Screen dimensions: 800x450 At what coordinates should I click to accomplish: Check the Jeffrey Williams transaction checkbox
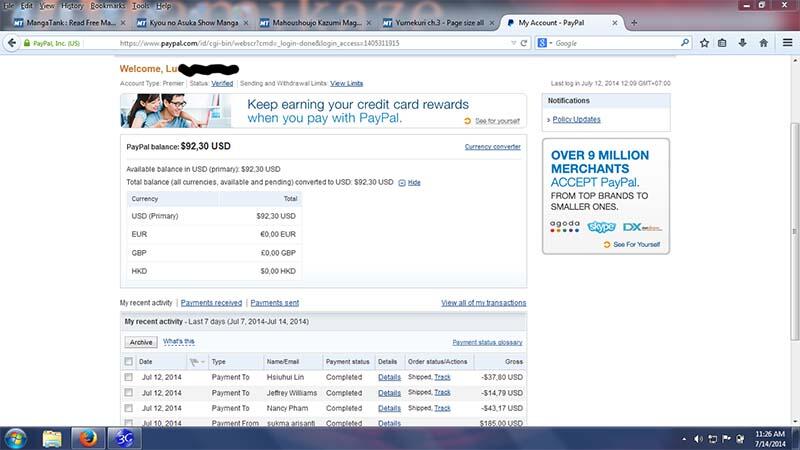point(129,393)
